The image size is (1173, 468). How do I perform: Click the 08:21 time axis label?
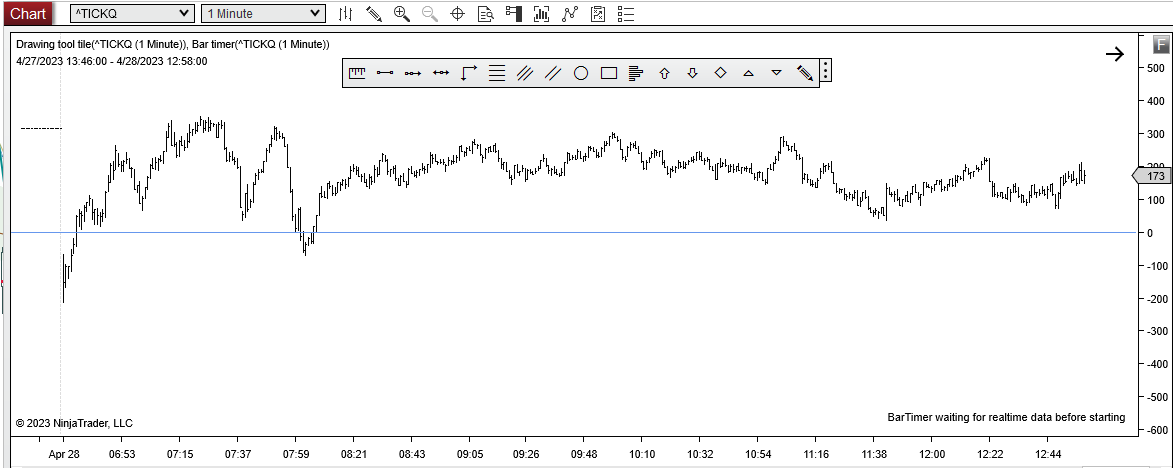(x=353, y=454)
